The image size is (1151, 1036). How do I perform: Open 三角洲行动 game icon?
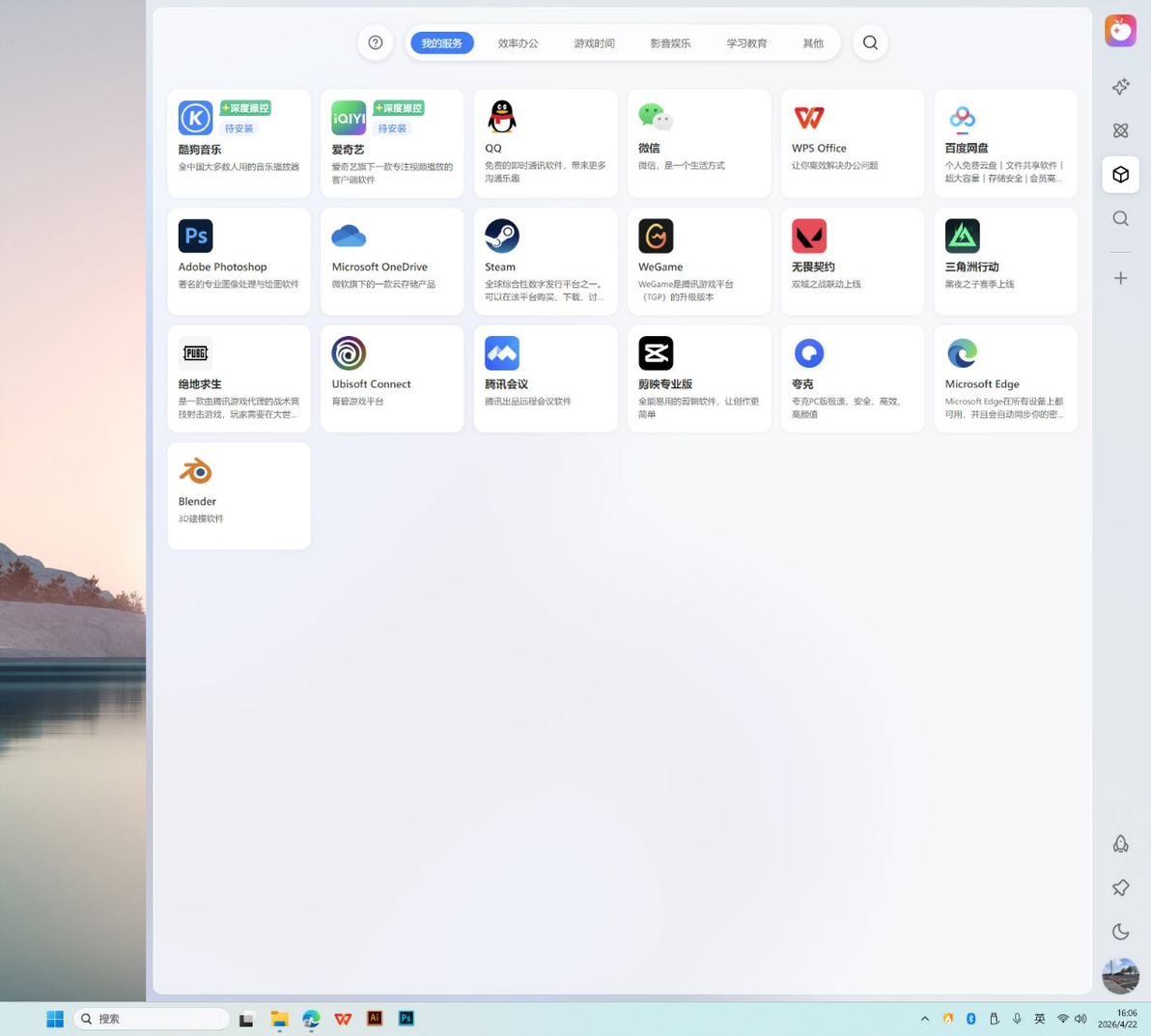(963, 236)
